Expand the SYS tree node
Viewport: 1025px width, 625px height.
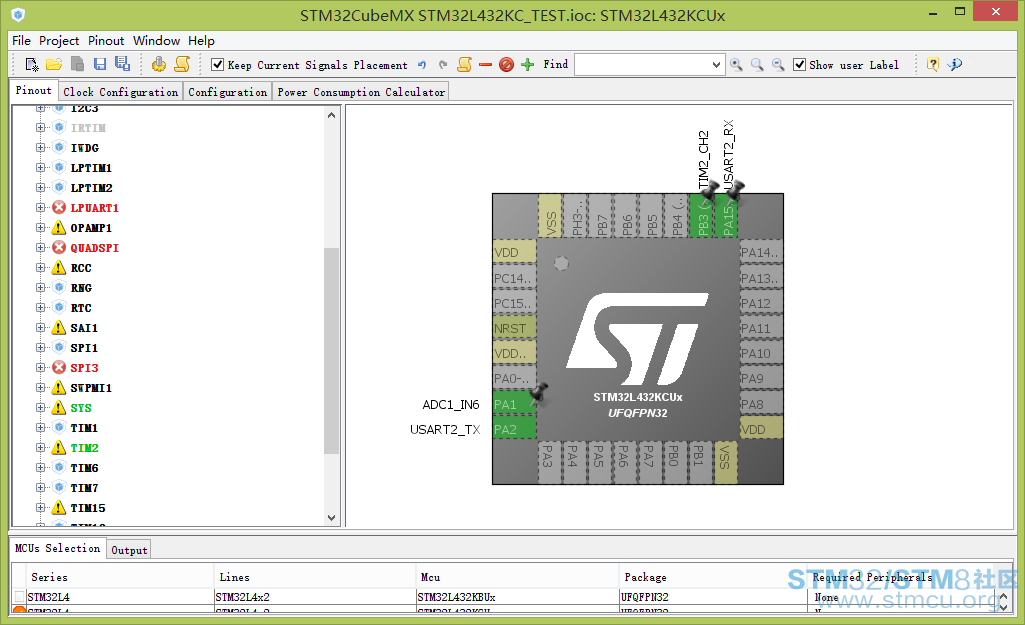(41, 407)
